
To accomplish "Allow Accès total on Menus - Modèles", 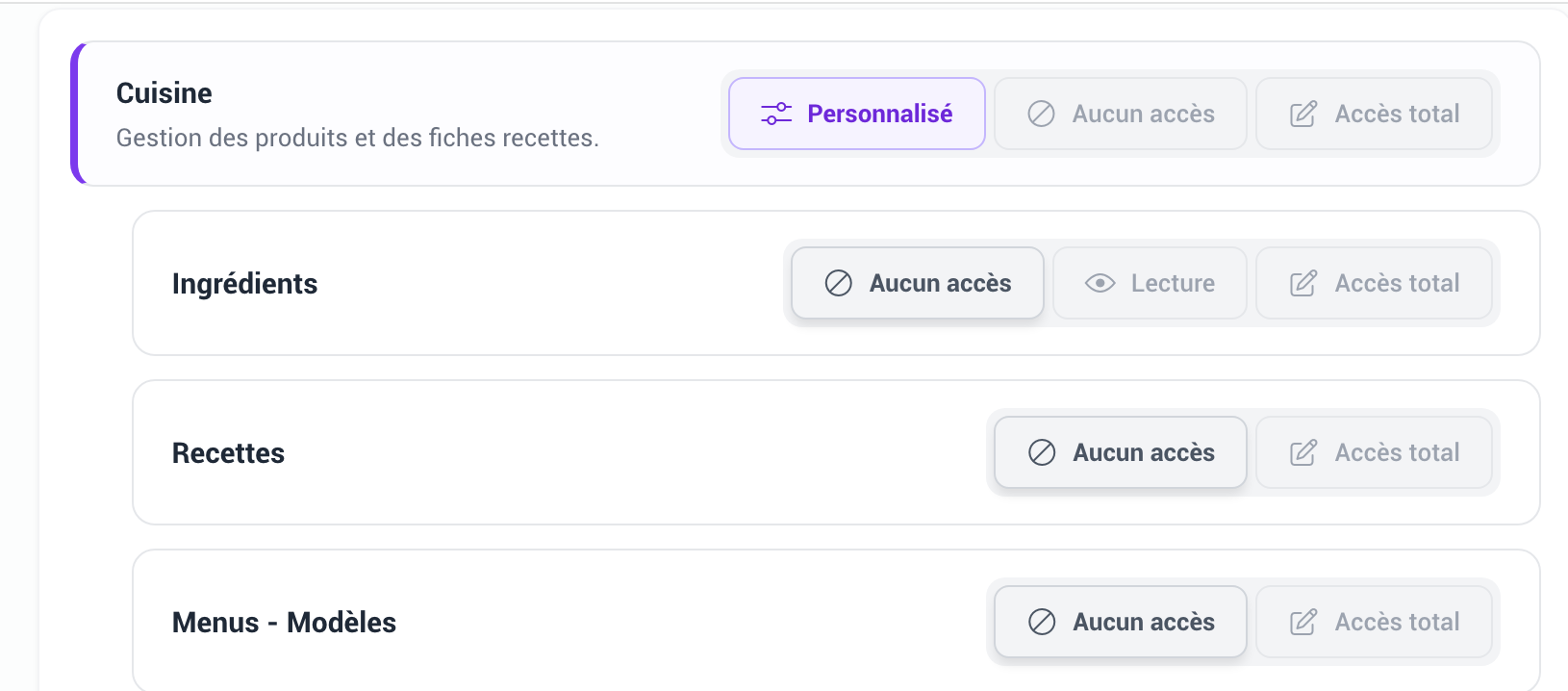I will pyautogui.click(x=1375, y=622).
